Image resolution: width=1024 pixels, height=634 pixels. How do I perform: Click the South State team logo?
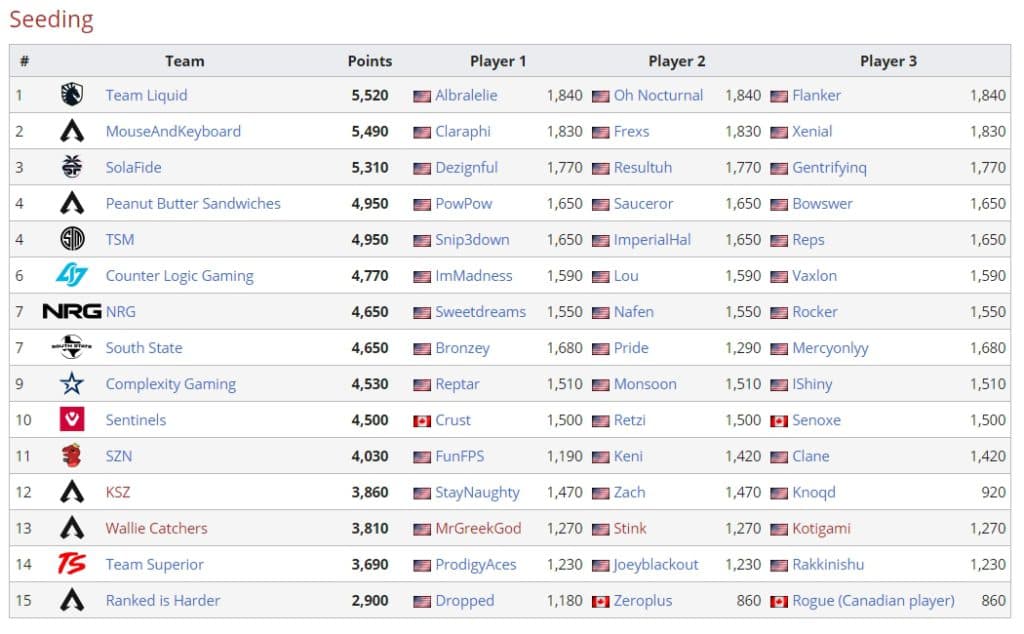pos(71,347)
